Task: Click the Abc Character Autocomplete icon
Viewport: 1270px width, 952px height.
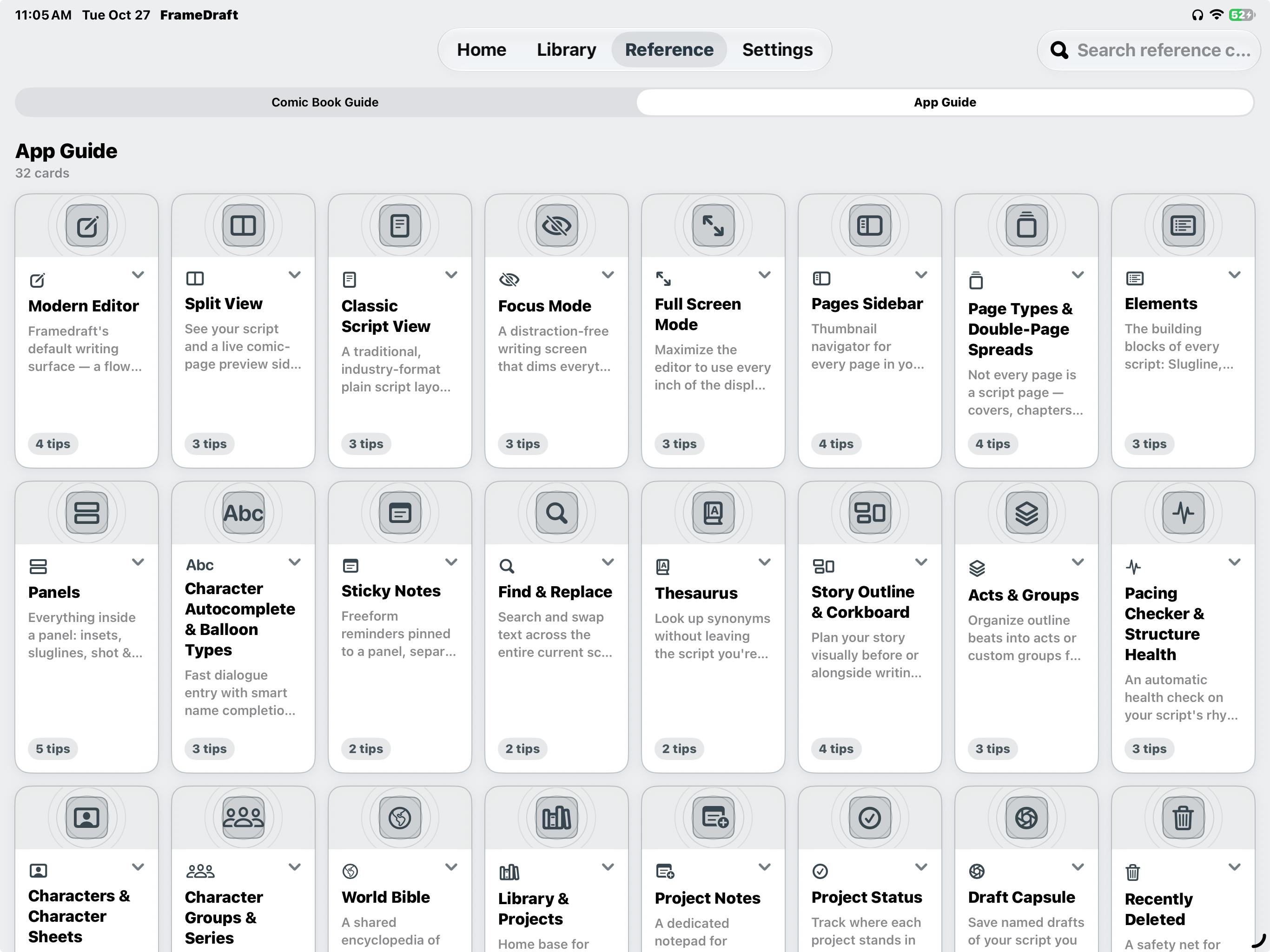Action: [244, 513]
